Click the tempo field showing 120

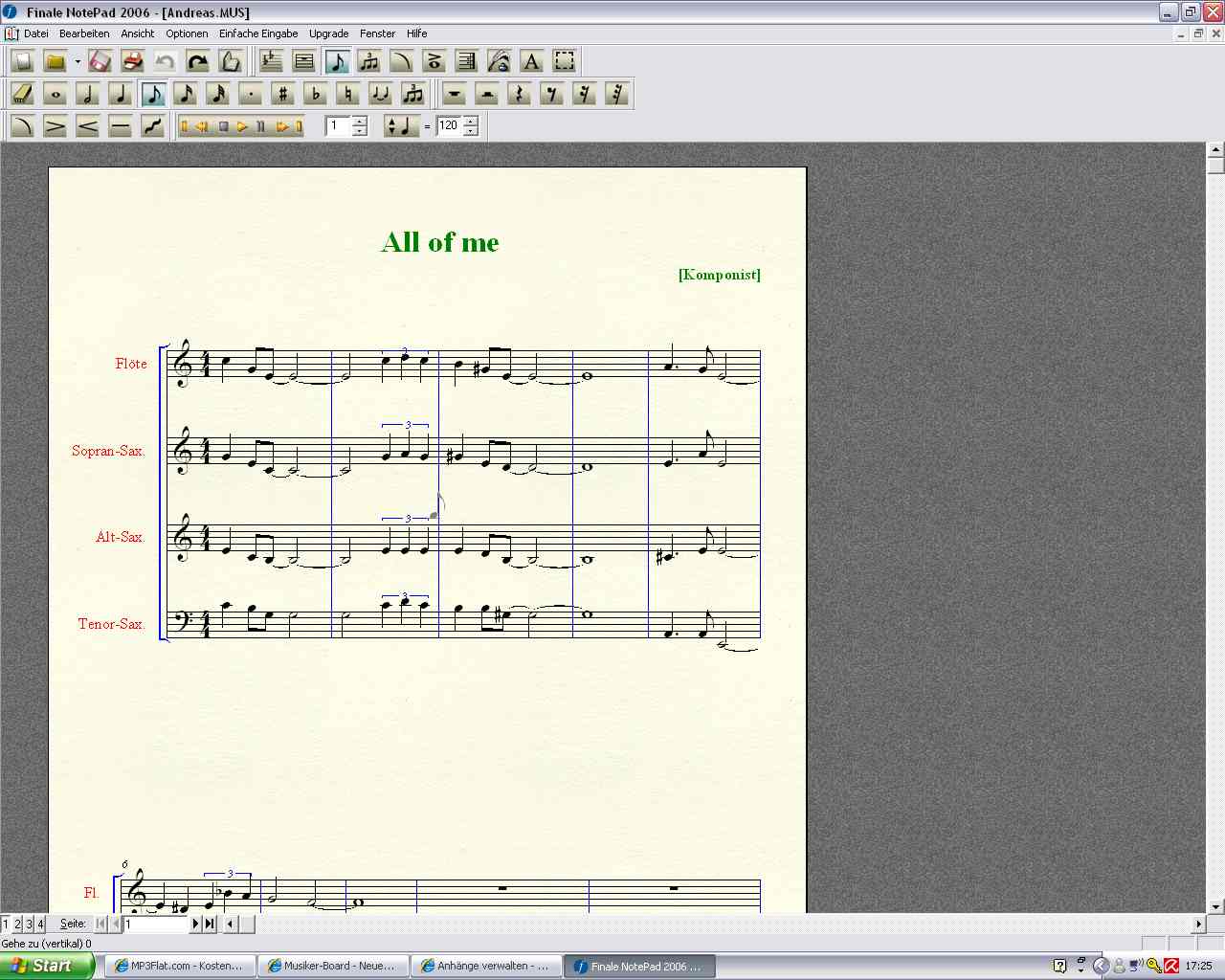[x=449, y=125]
